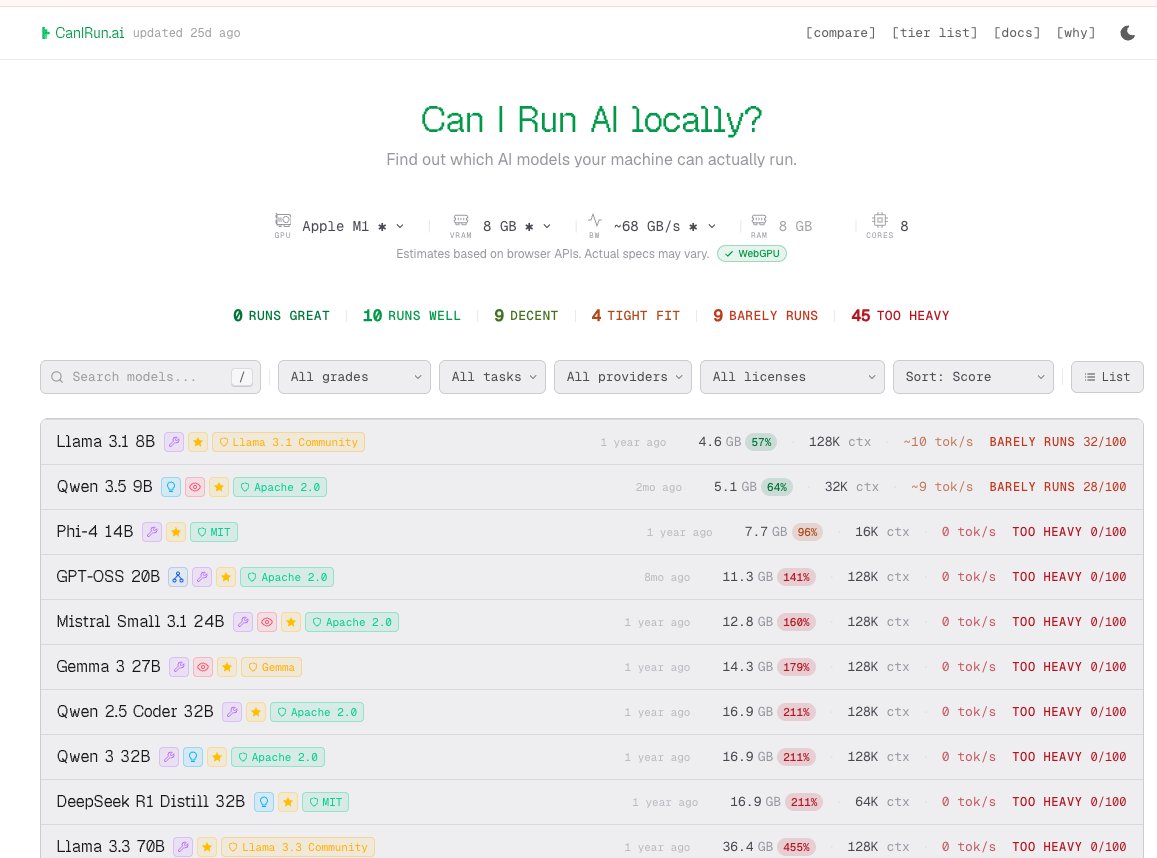Click the reasoning bulb icon on Qwen 3 32B

click(x=193, y=757)
